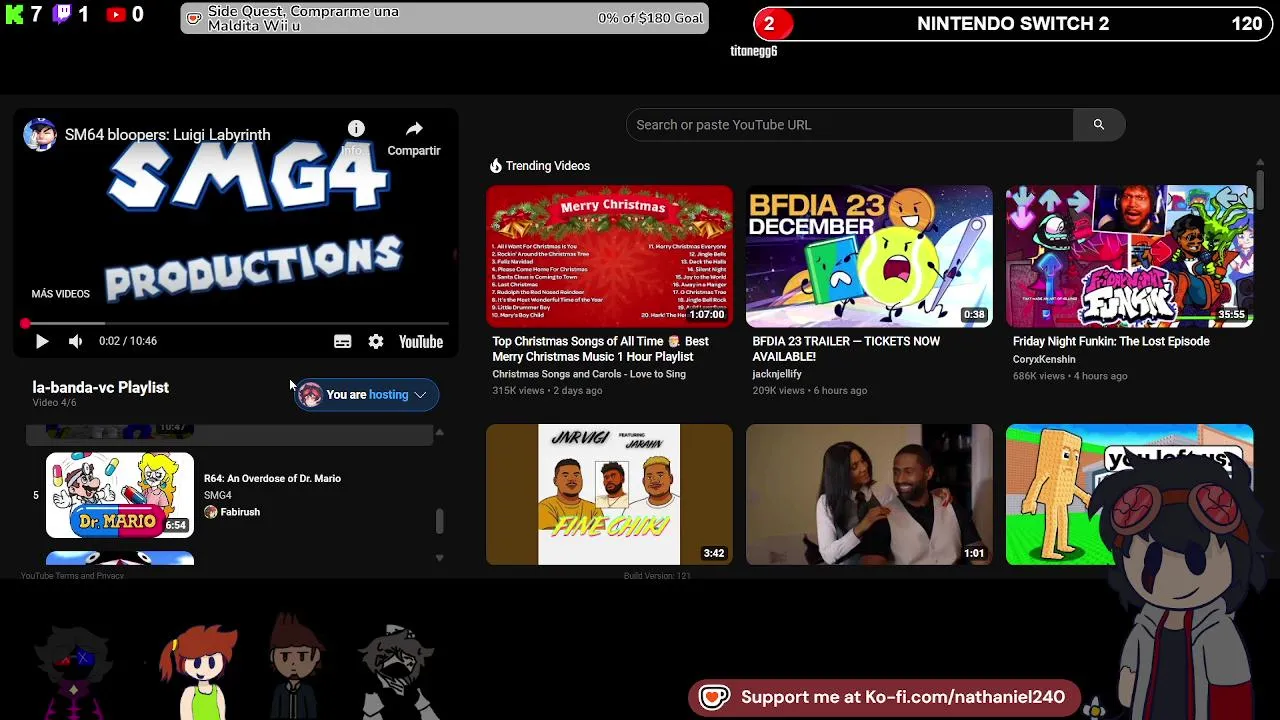The image size is (1280, 720).
Task: Open YouTube Terms and Privacy link
Action: tap(72, 576)
